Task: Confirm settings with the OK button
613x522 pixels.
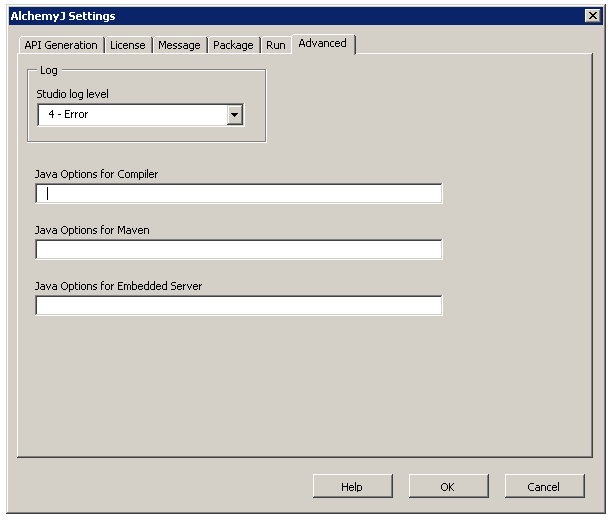Action: pyautogui.click(x=447, y=487)
